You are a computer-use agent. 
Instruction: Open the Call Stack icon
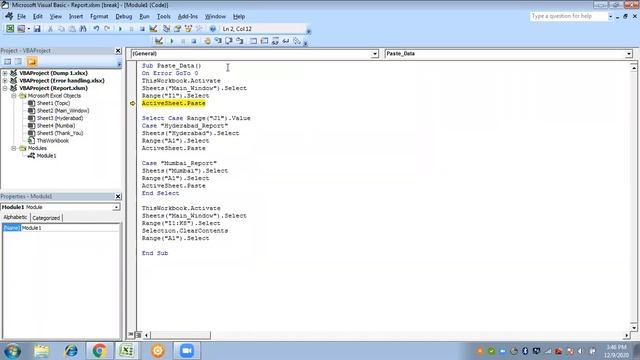297,41
